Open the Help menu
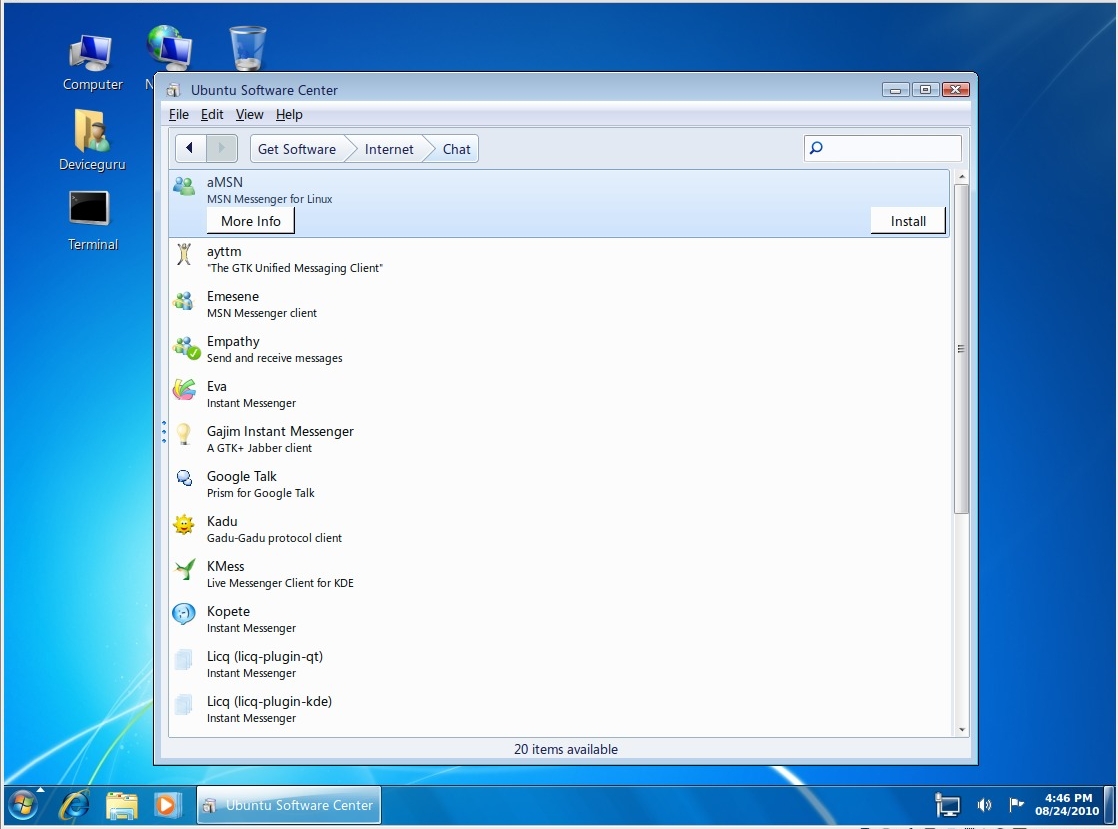The width and height of the screenshot is (1118, 829). pyautogui.click(x=289, y=114)
